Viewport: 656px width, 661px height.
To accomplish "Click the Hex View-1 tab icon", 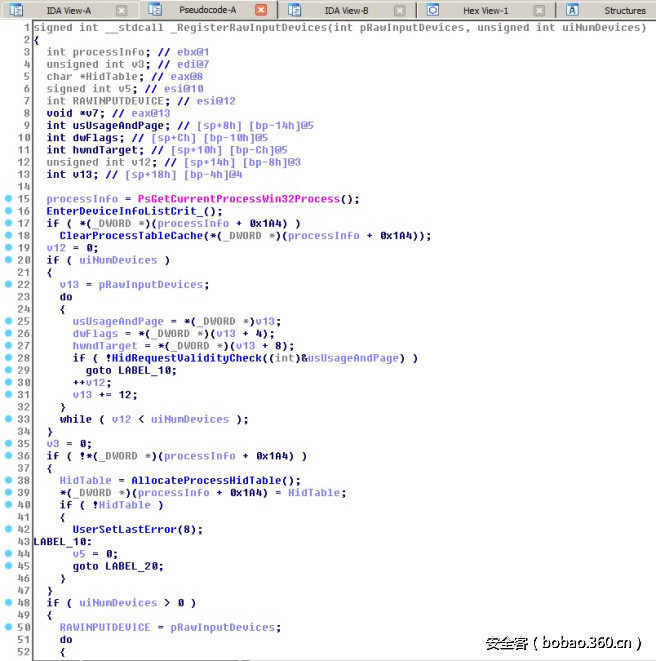I will (x=433, y=10).
